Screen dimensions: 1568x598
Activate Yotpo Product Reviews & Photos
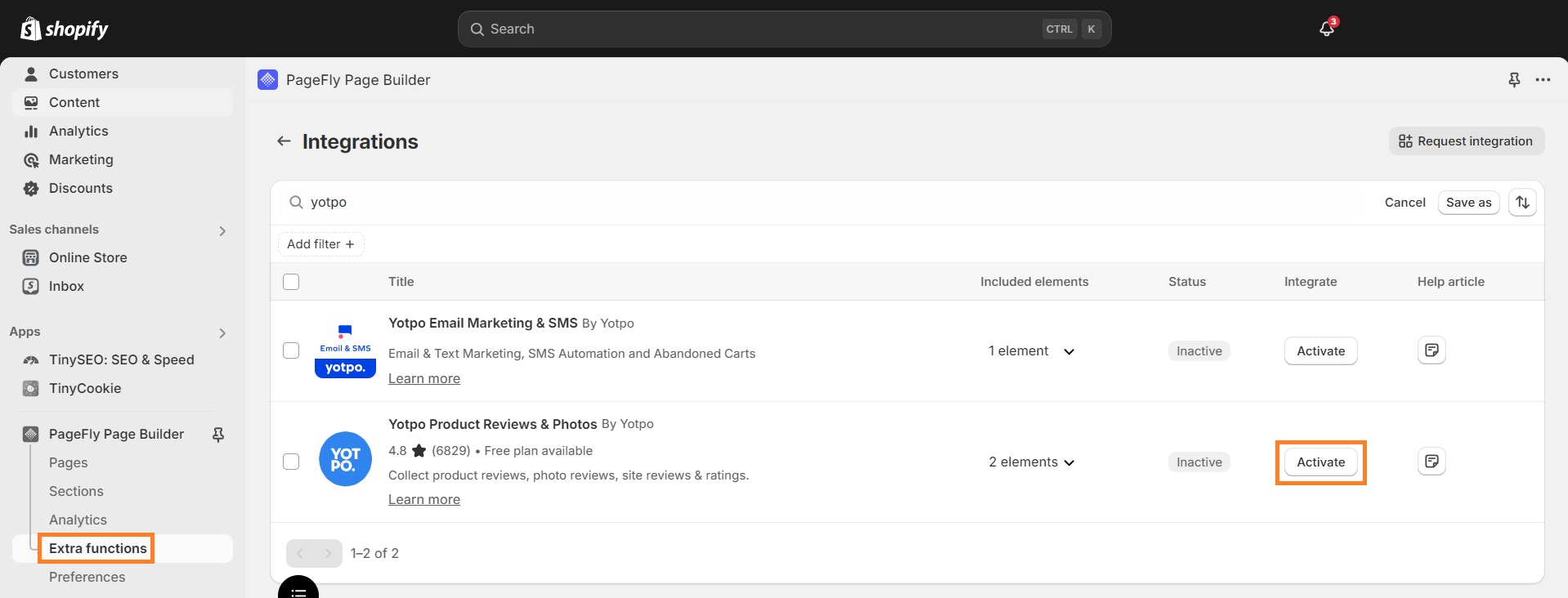(x=1320, y=462)
